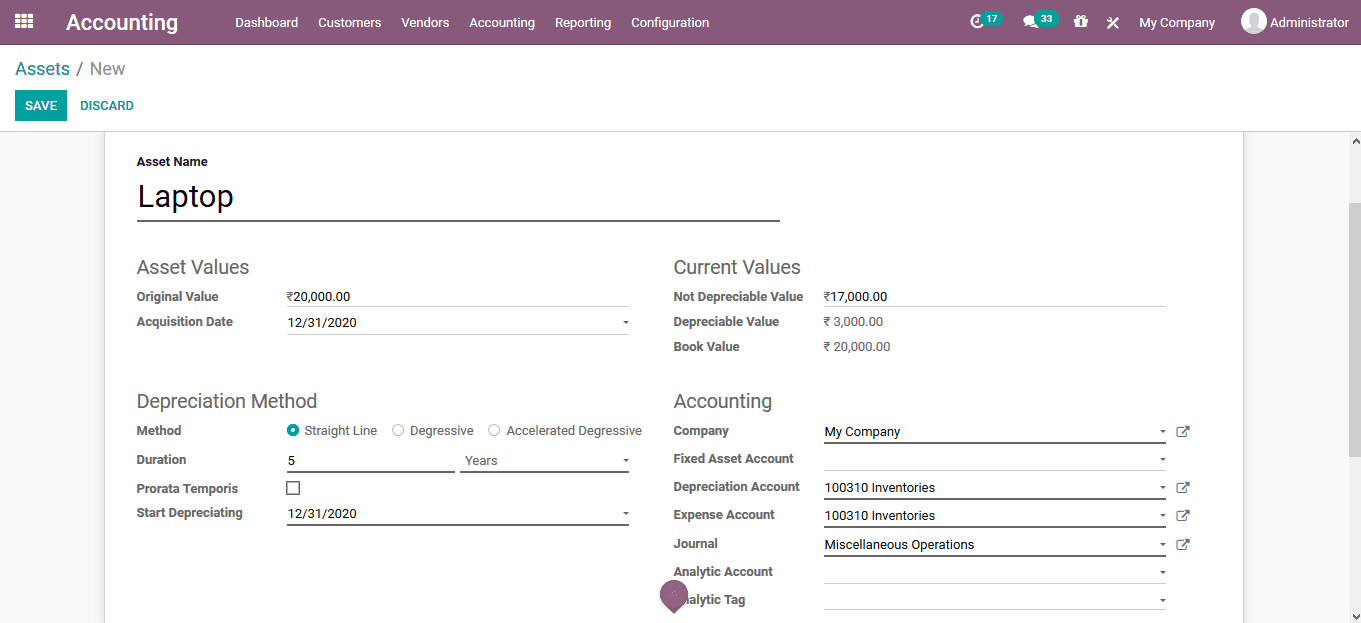Image resolution: width=1361 pixels, height=623 pixels.
Task: Expand the Fixed Asset Account dropdown
Action: 1161,459
